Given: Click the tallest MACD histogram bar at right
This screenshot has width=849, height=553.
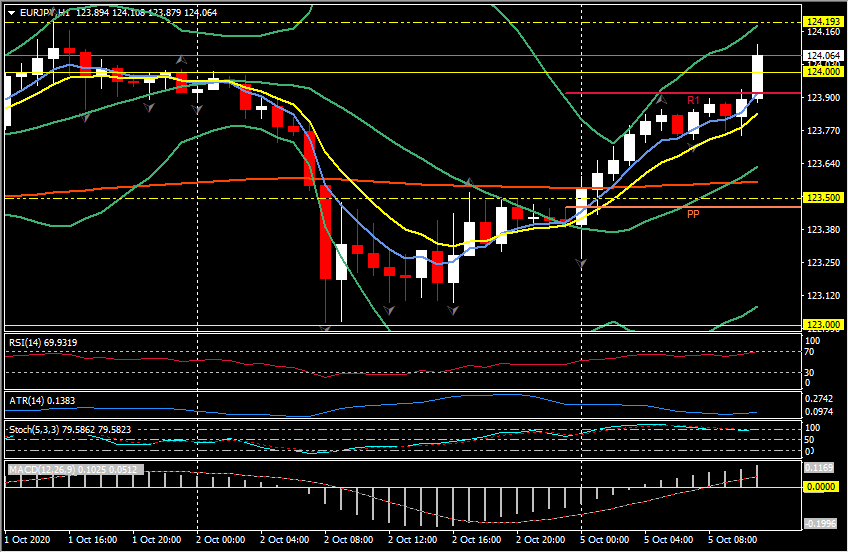Looking at the screenshot, I should pyautogui.click(x=758, y=476).
